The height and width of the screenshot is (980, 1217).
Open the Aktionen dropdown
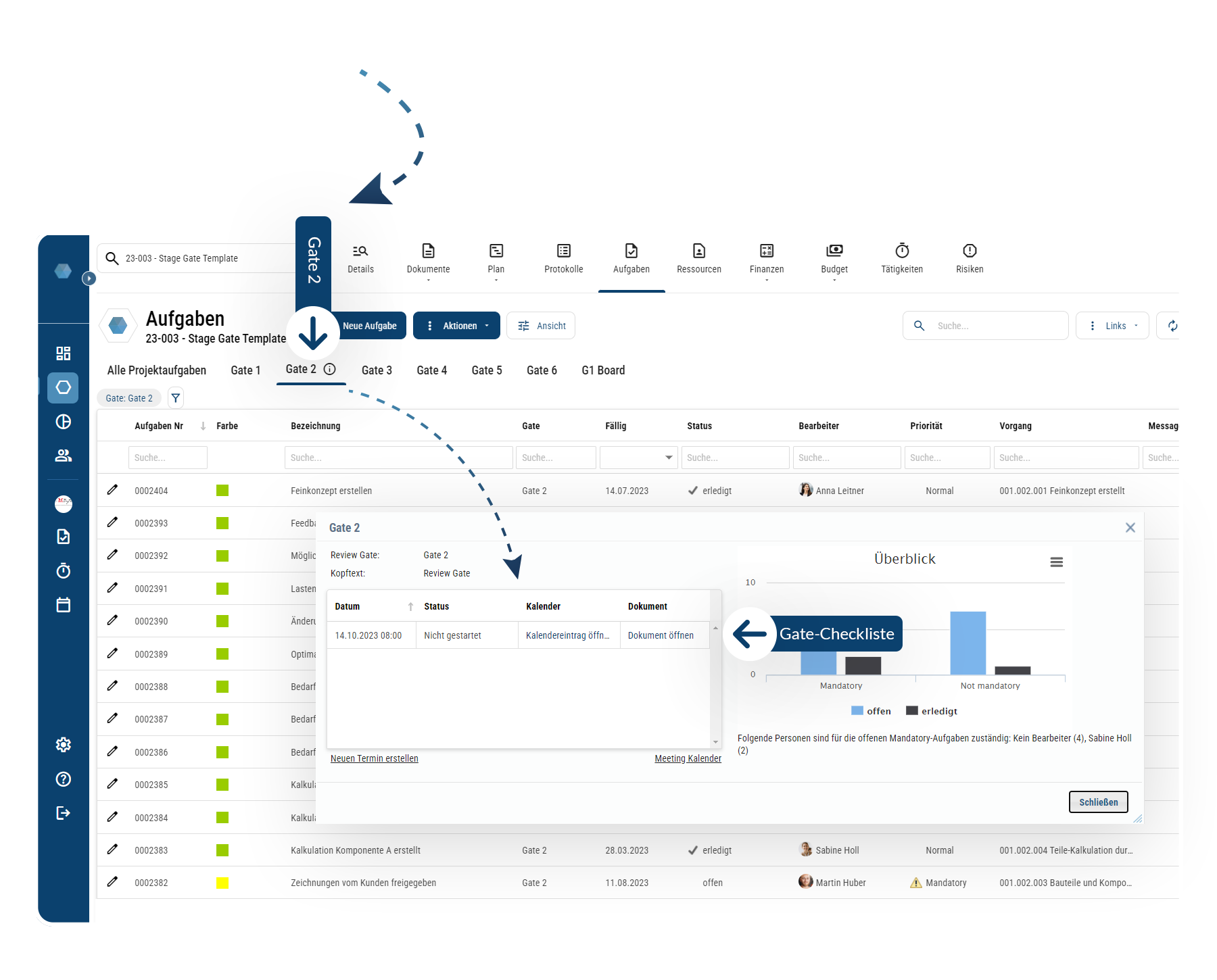[456, 326]
